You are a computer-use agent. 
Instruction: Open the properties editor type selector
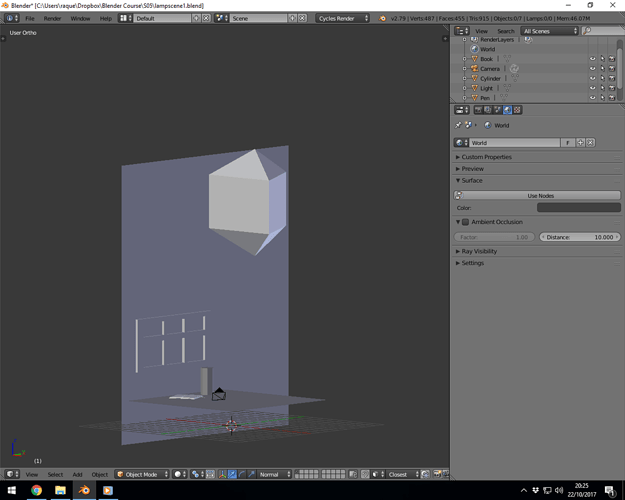point(462,110)
